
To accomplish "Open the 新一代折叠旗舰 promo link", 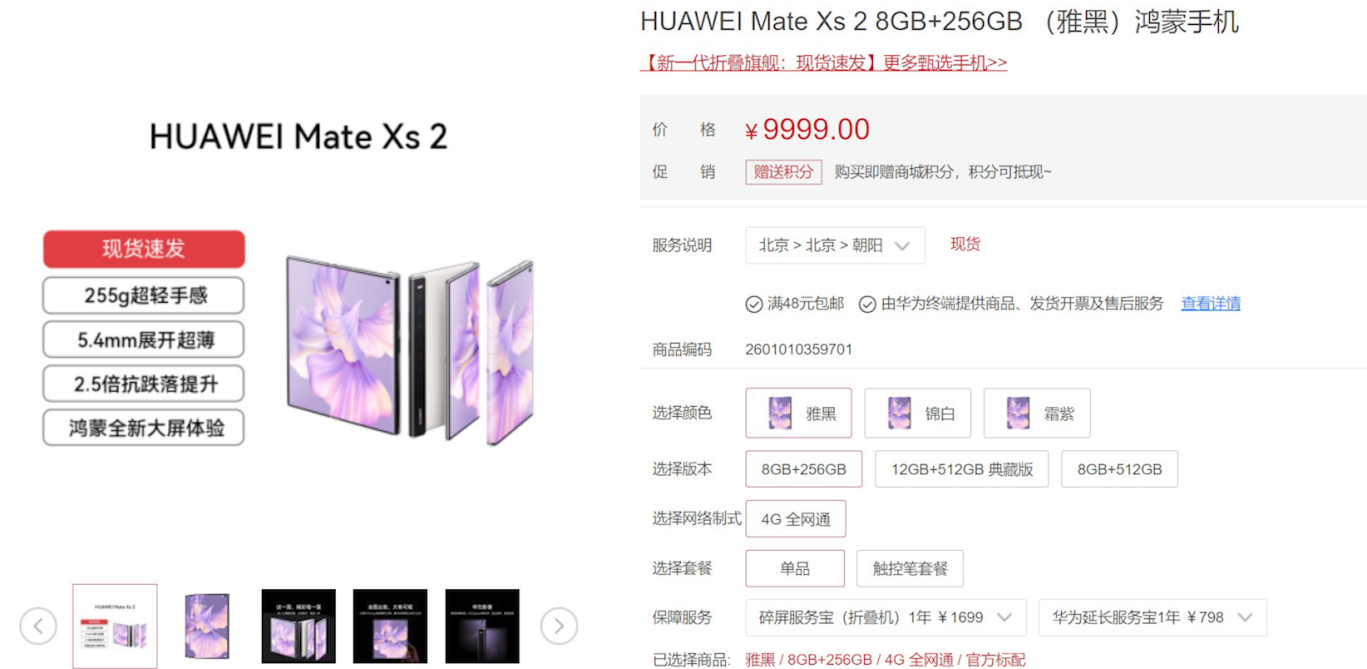I will [x=824, y=62].
